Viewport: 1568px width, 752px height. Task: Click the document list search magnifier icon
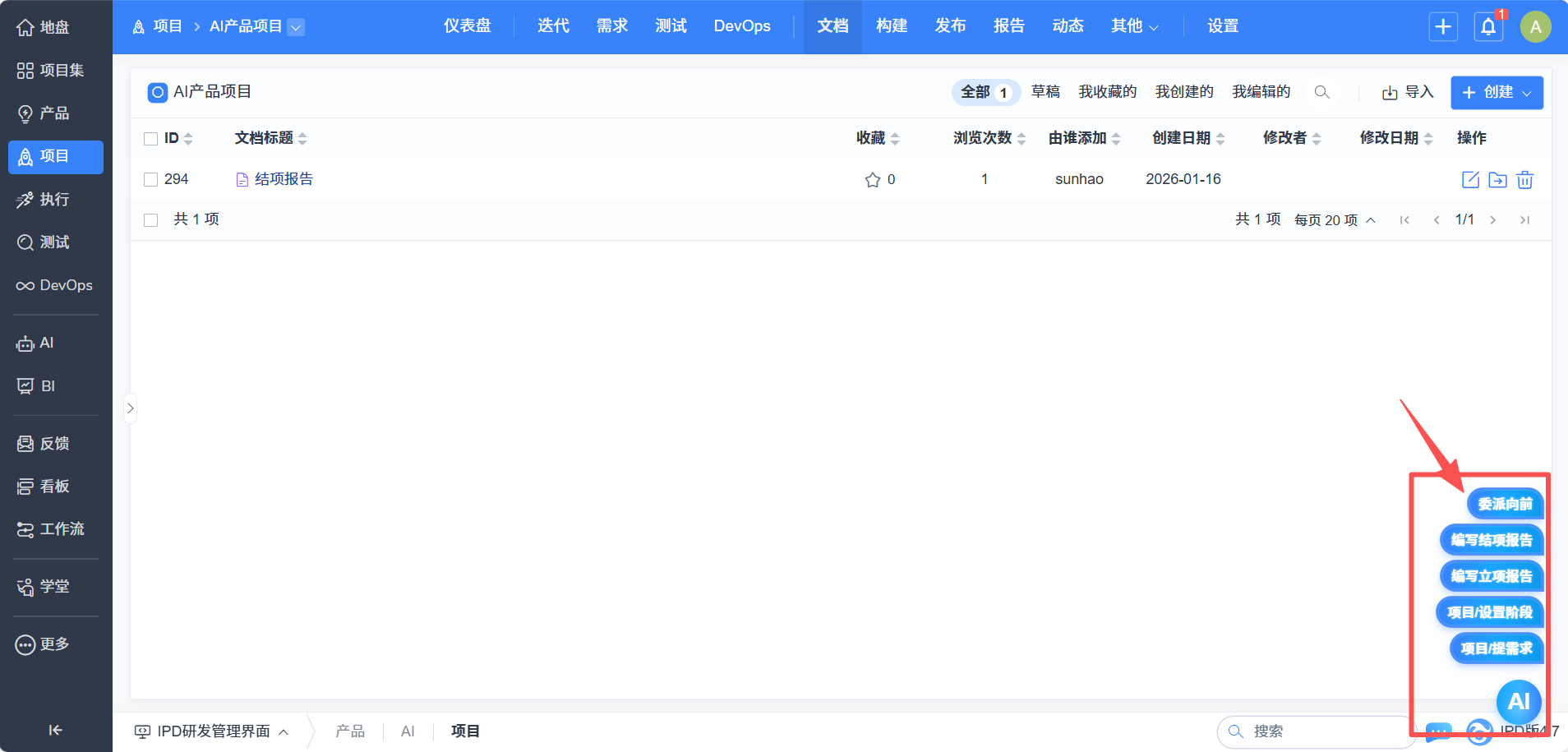pyautogui.click(x=1321, y=92)
